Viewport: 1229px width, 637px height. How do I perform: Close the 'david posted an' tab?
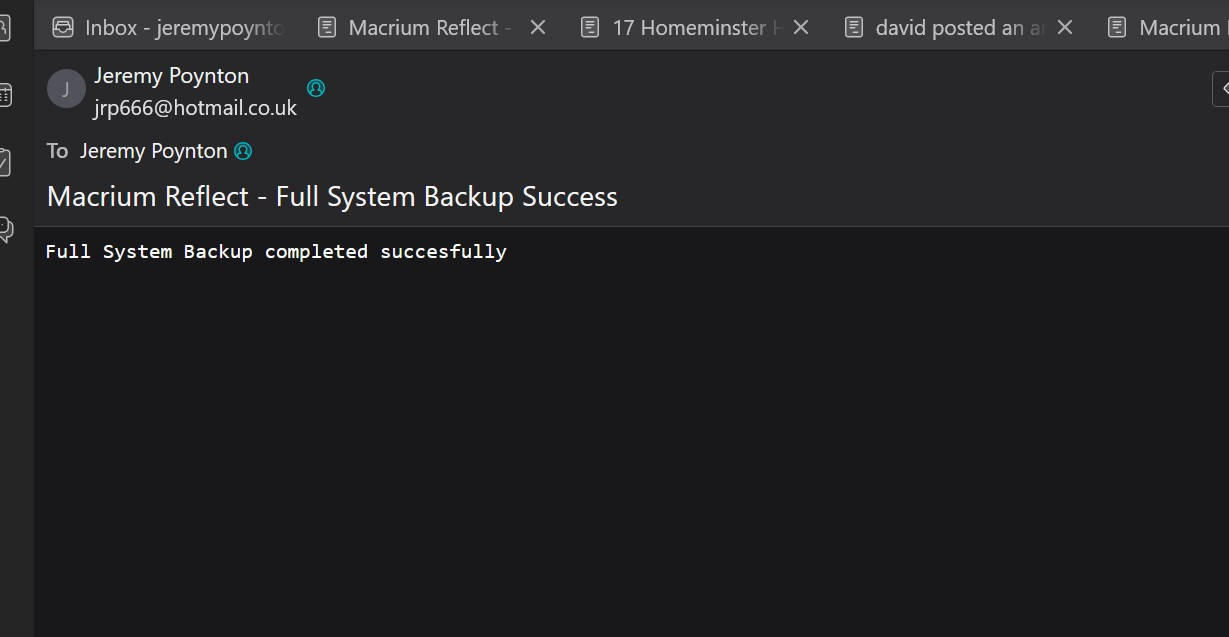[1065, 28]
